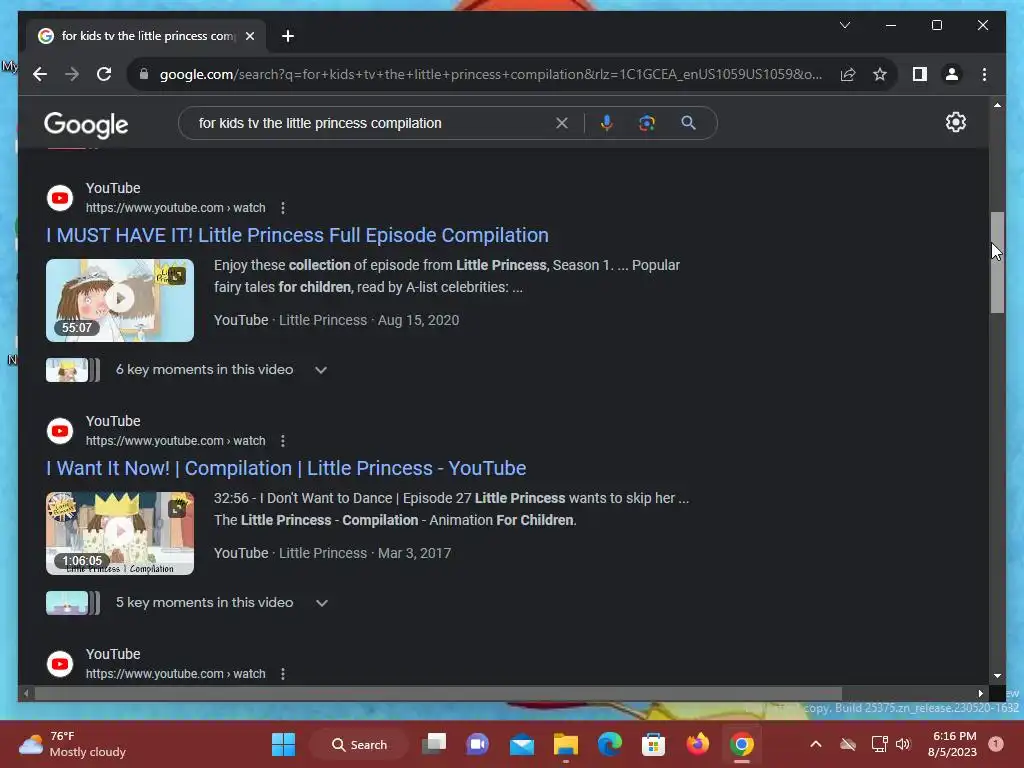Open volume control in system tray
1024x768 pixels.
[903, 744]
